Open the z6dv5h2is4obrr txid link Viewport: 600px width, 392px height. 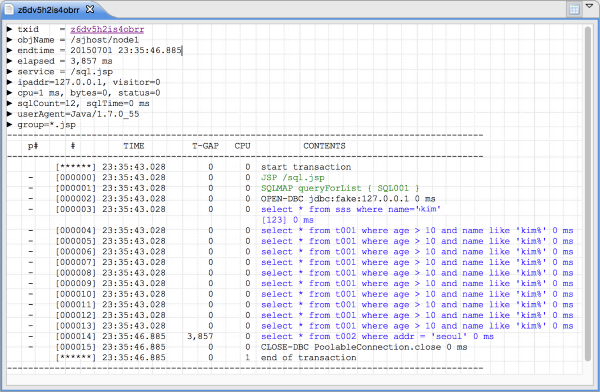[x=107, y=29]
